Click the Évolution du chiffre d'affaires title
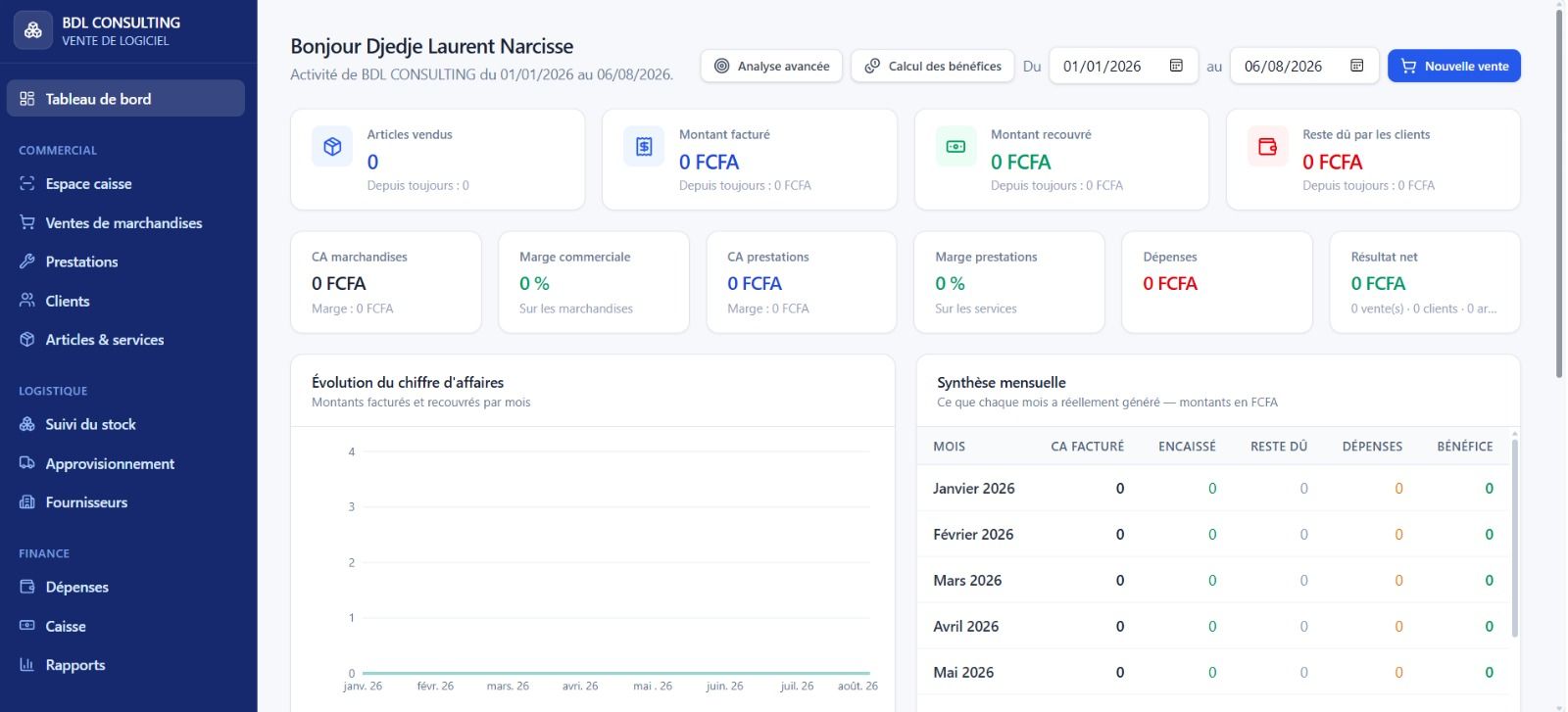Image resolution: width=1568 pixels, height=712 pixels. tap(408, 382)
